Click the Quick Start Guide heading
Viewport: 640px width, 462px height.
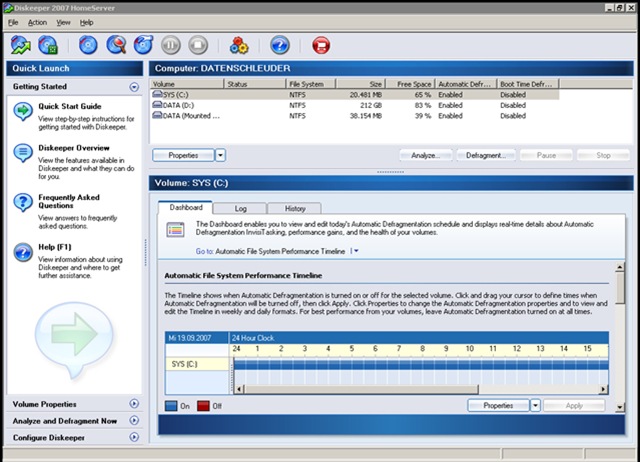click(70, 106)
